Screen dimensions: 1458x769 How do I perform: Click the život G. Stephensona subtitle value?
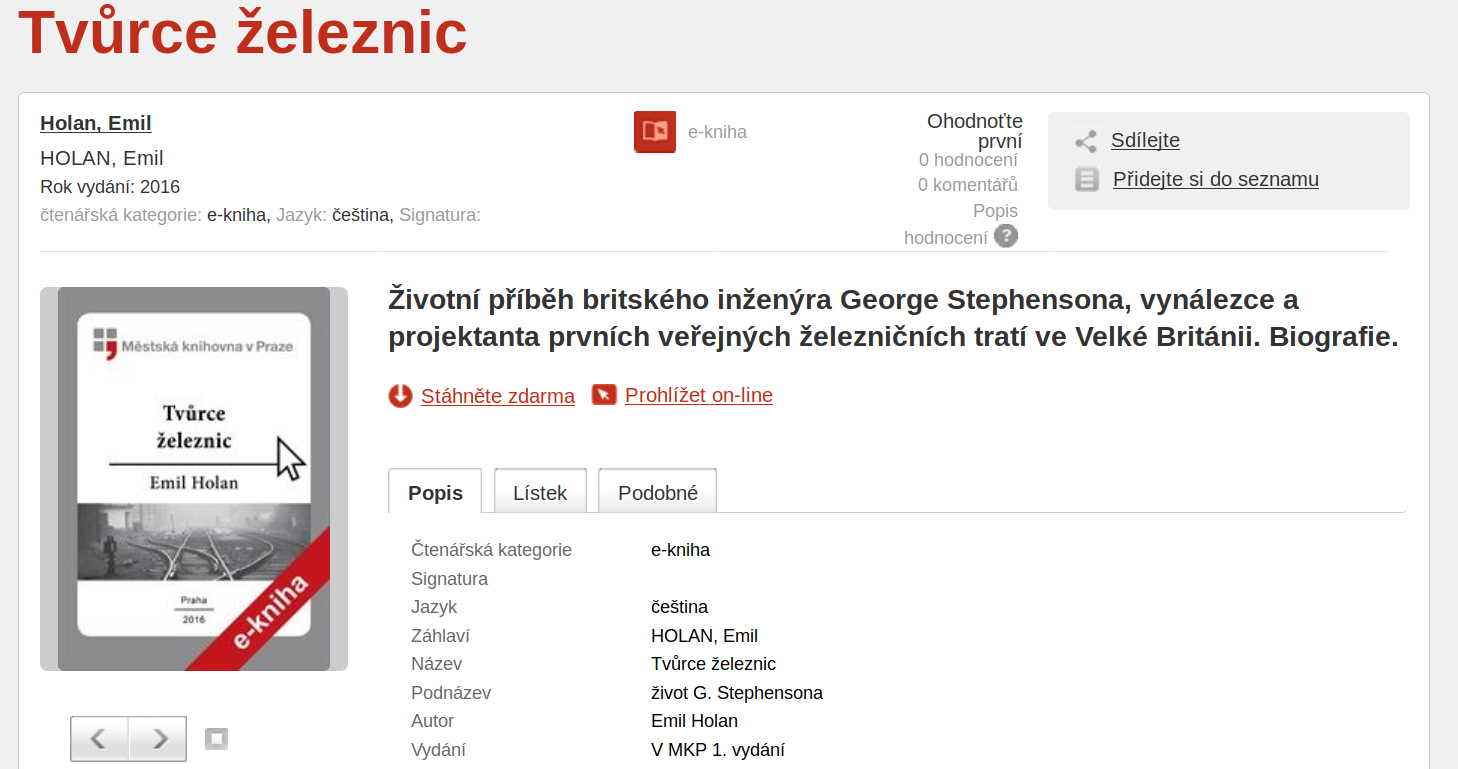tap(737, 693)
